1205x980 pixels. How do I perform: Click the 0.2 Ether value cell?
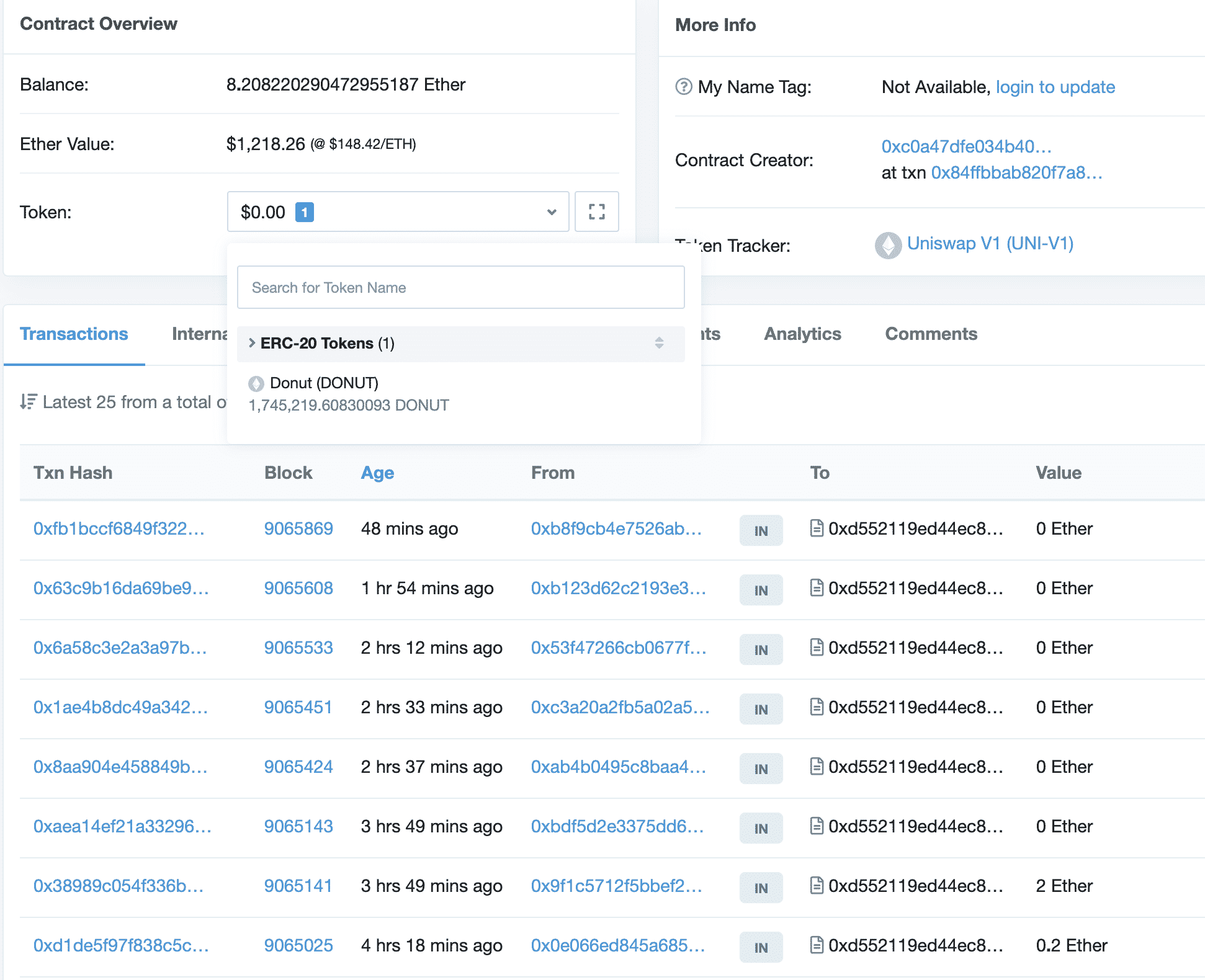[1072, 945]
